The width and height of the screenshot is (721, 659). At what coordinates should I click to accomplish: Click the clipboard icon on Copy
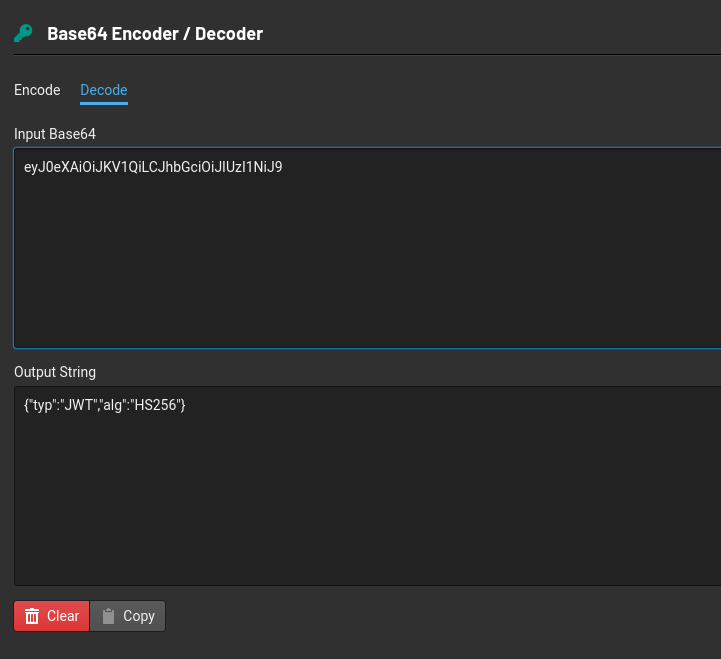(109, 616)
